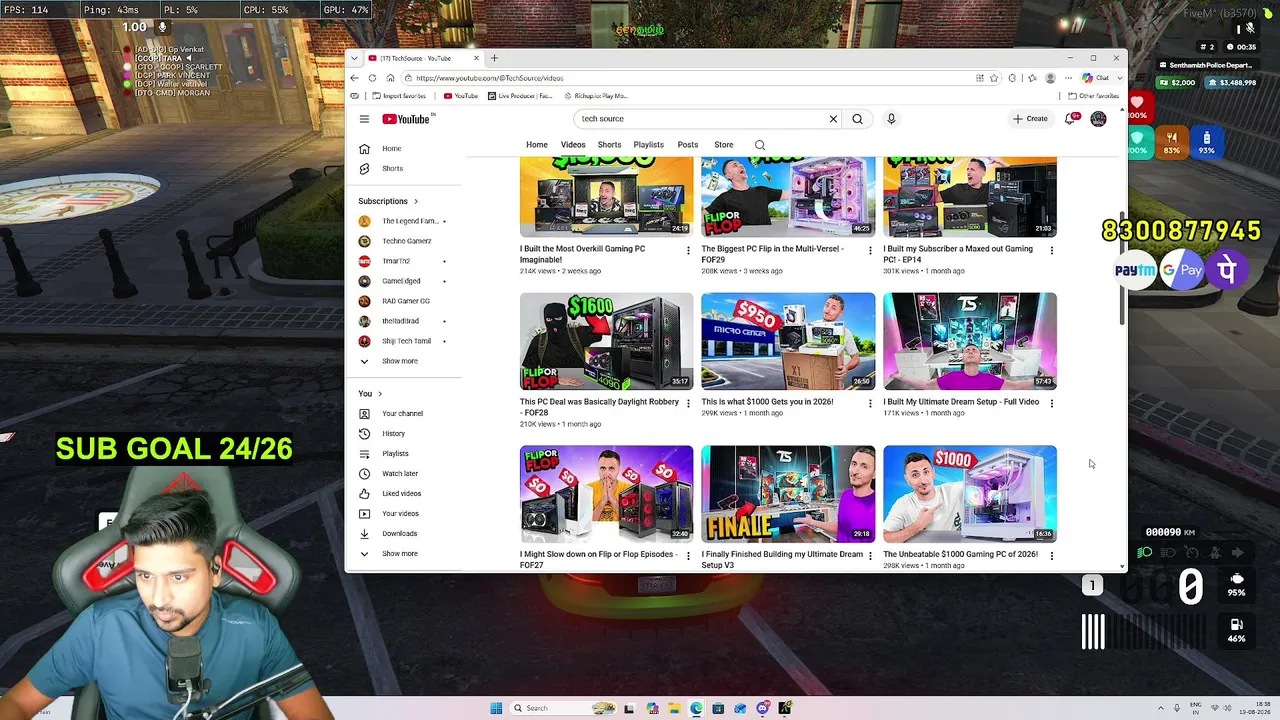Open Import favorites bookmark
Image resolution: width=1280 pixels, height=720 pixels.
[399, 96]
